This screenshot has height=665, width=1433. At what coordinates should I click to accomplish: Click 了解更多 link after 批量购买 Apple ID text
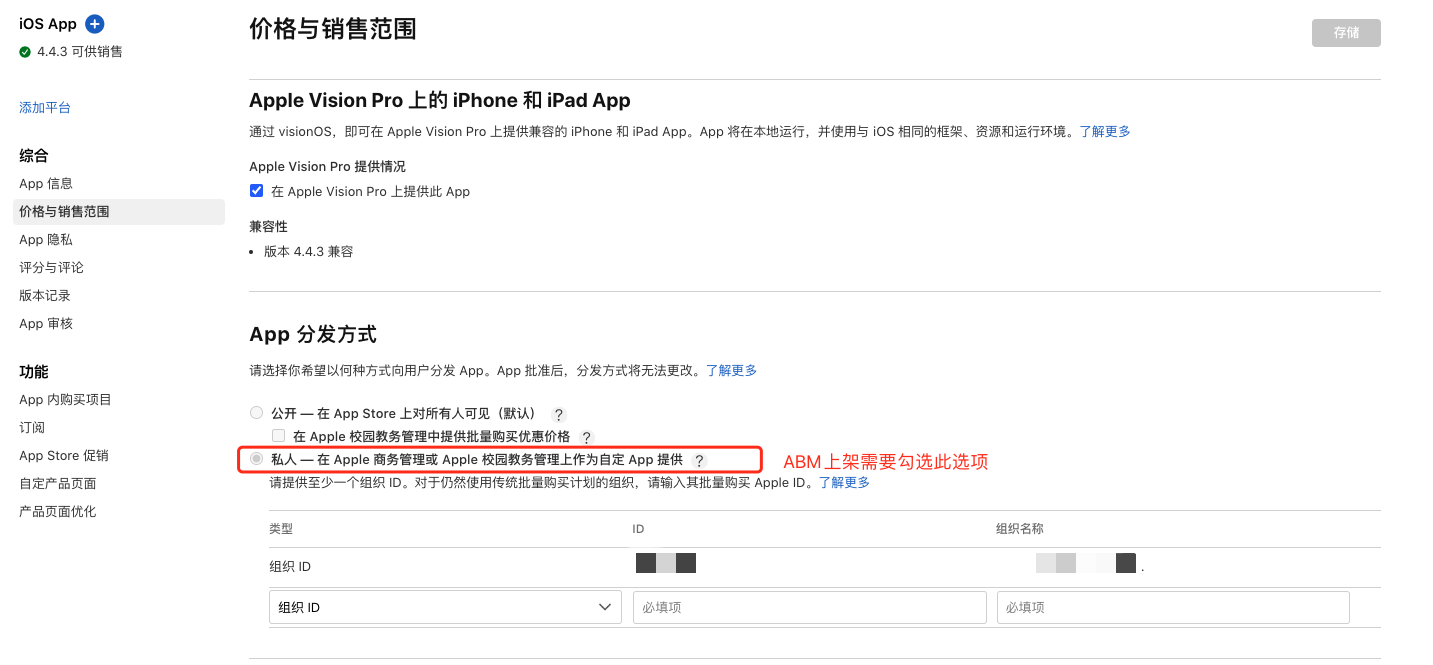click(x=845, y=482)
